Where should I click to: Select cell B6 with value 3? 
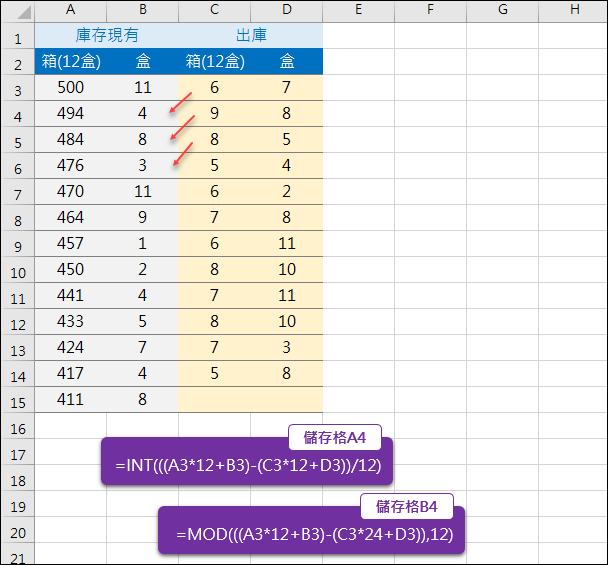[x=143, y=165]
